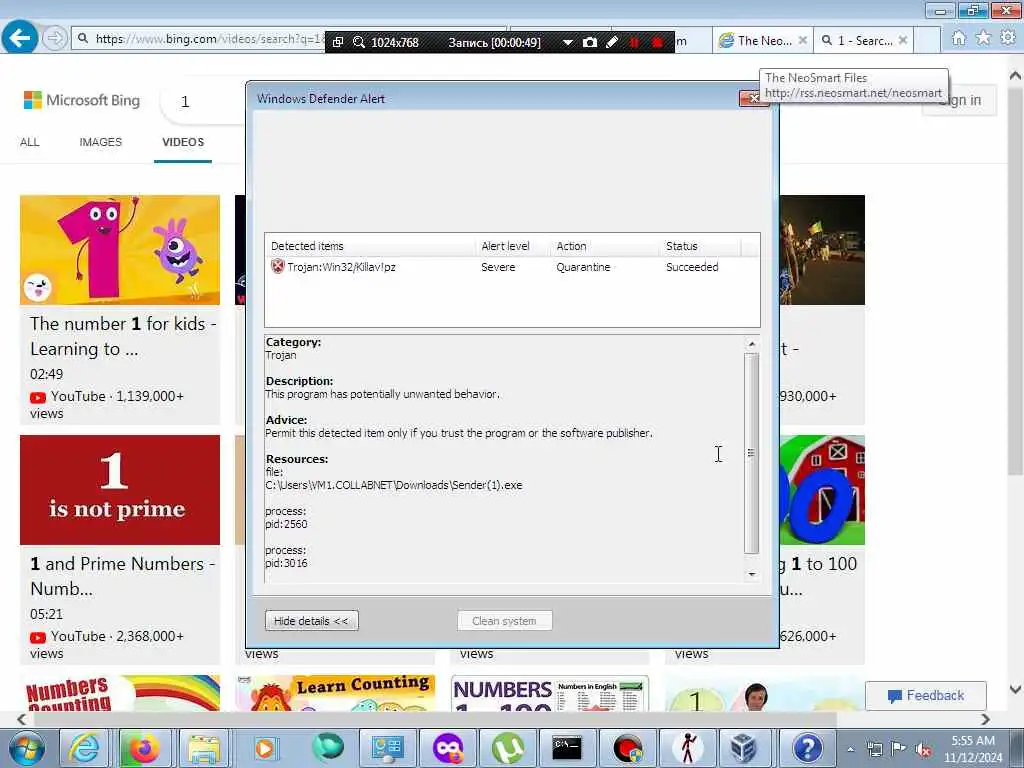This screenshot has width=1024, height=768.
Task: Open Firefox from the taskbar
Action: click(144, 748)
